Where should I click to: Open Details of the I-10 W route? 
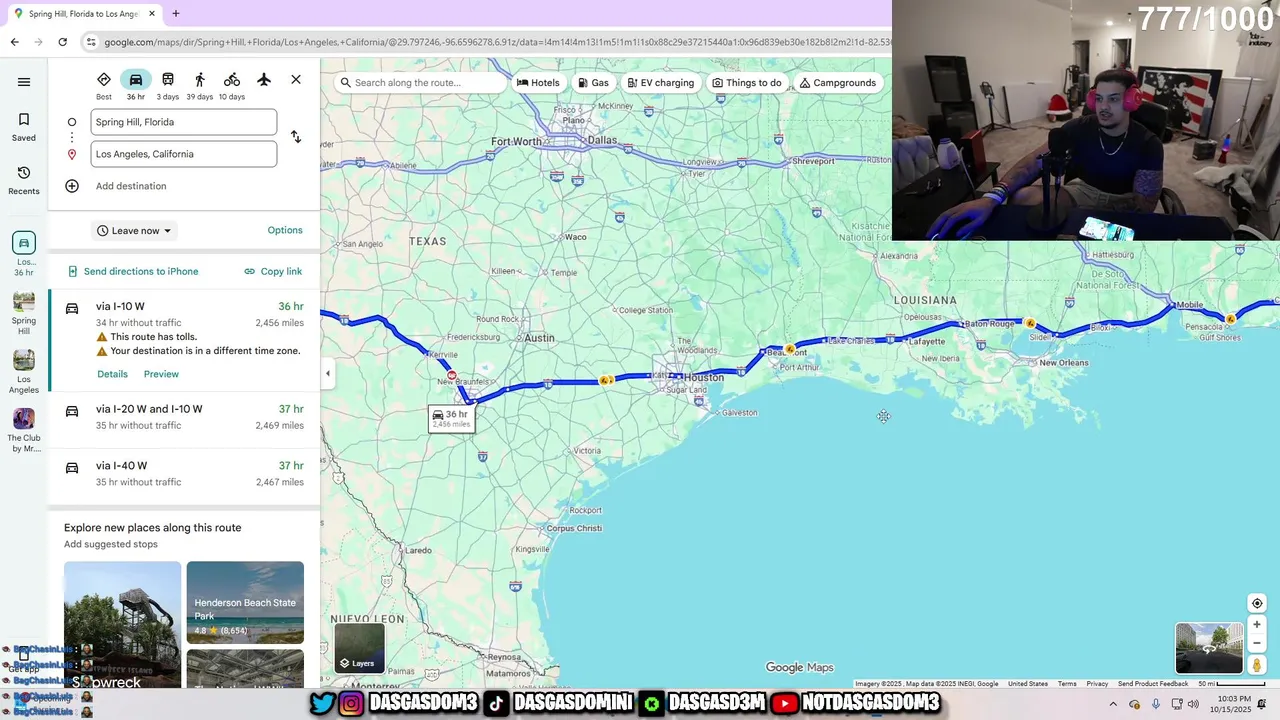tap(112, 374)
